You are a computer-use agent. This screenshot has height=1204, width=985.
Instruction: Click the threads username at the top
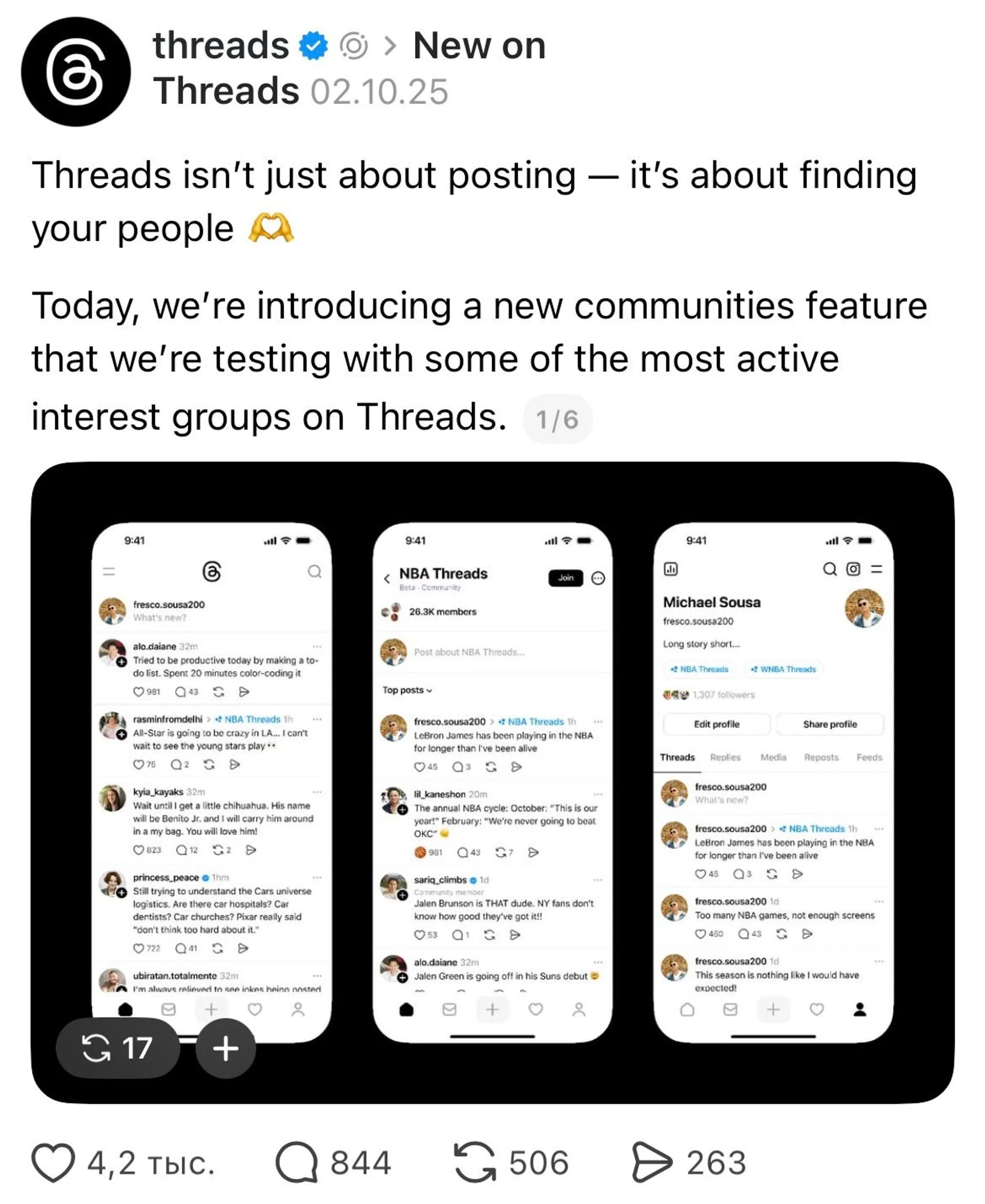[x=221, y=46]
